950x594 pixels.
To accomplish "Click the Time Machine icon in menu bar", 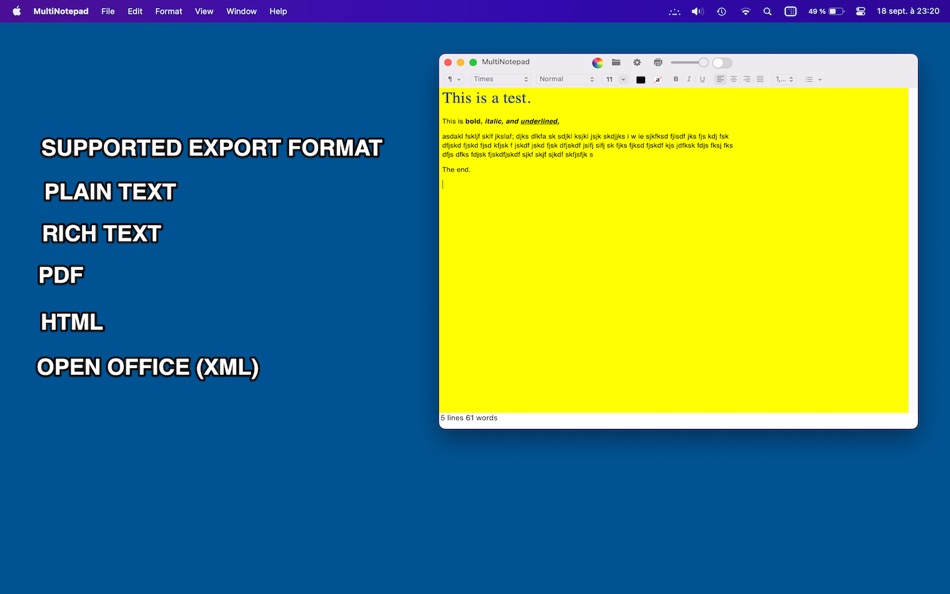I will [721, 11].
